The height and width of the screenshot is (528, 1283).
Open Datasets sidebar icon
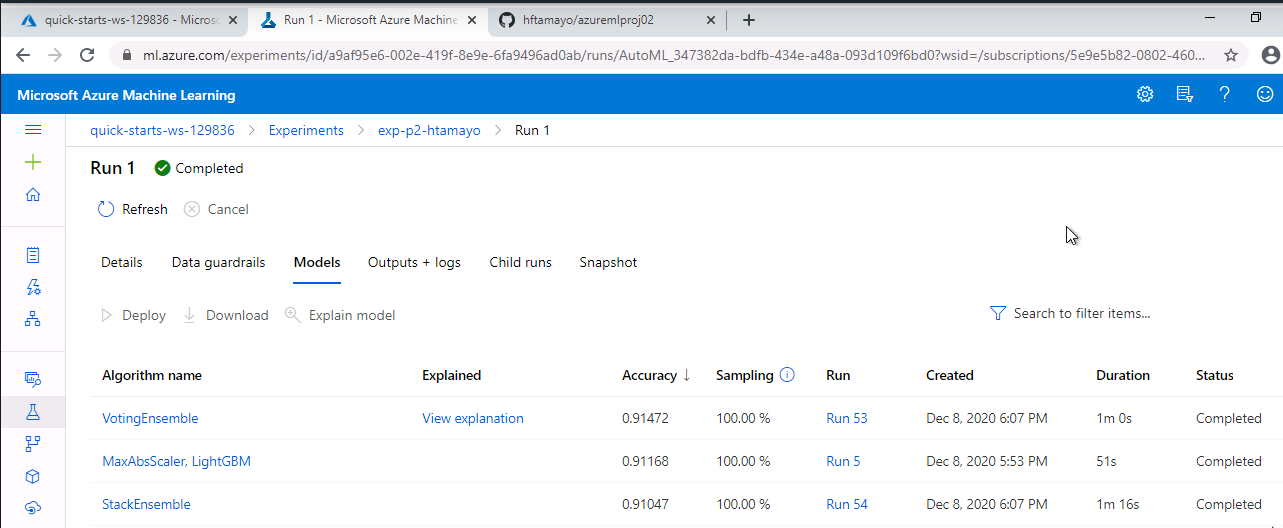coord(33,379)
